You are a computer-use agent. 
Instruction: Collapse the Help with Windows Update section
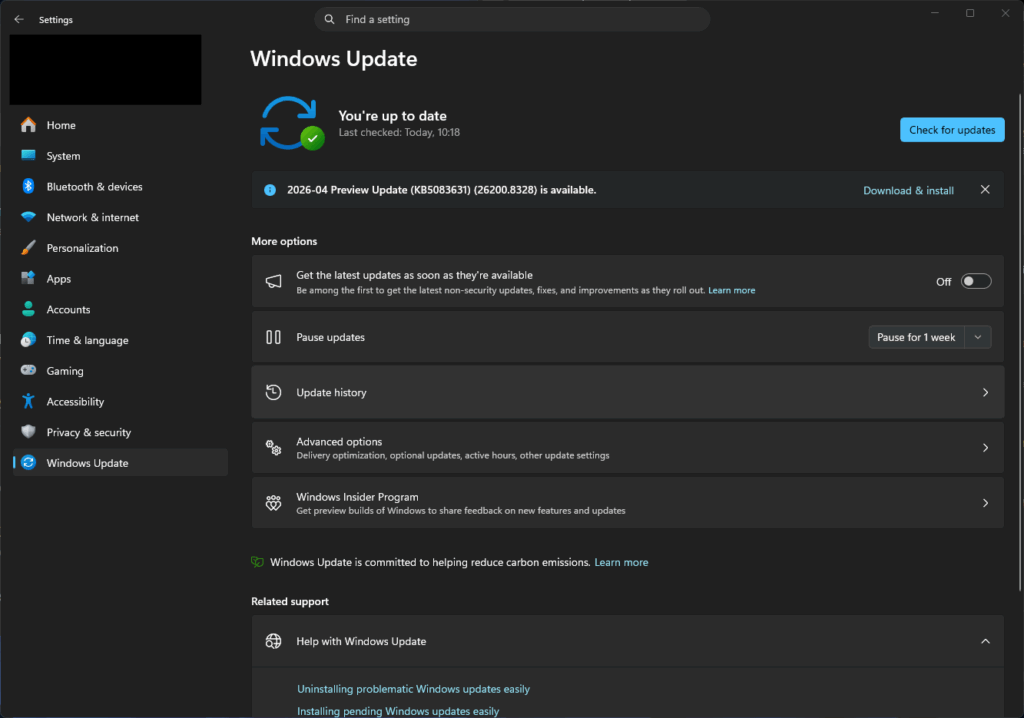coord(985,642)
